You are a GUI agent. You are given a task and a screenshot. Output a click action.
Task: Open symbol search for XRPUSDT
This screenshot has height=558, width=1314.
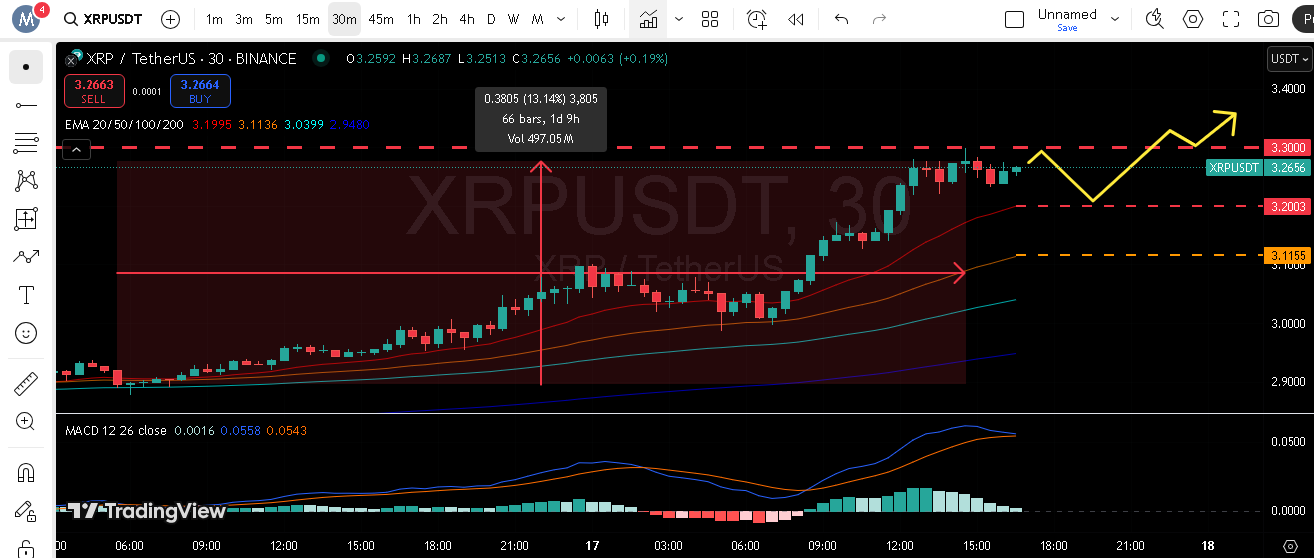(103, 19)
